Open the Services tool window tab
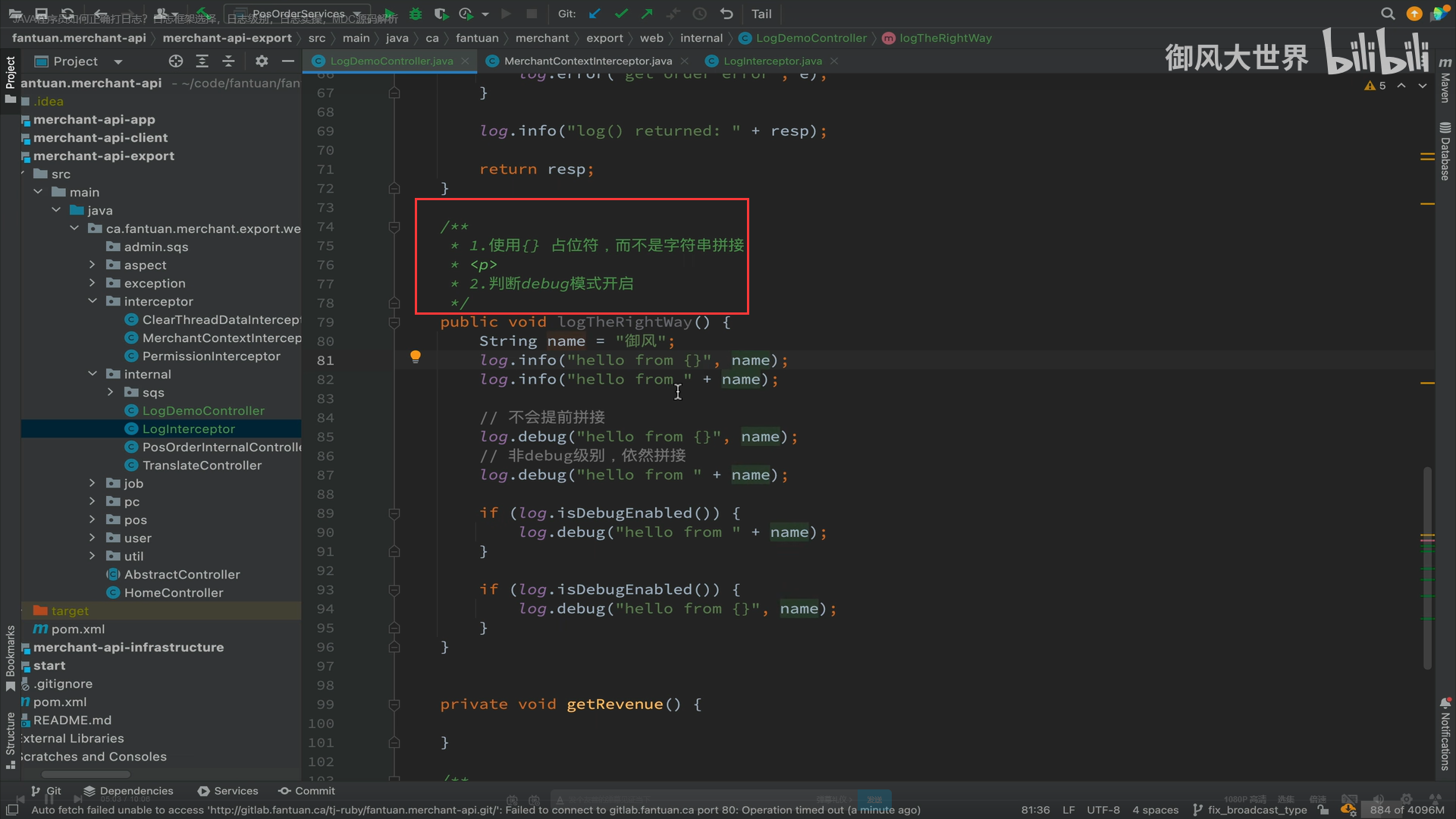The height and width of the screenshot is (819, 1456). (228, 791)
